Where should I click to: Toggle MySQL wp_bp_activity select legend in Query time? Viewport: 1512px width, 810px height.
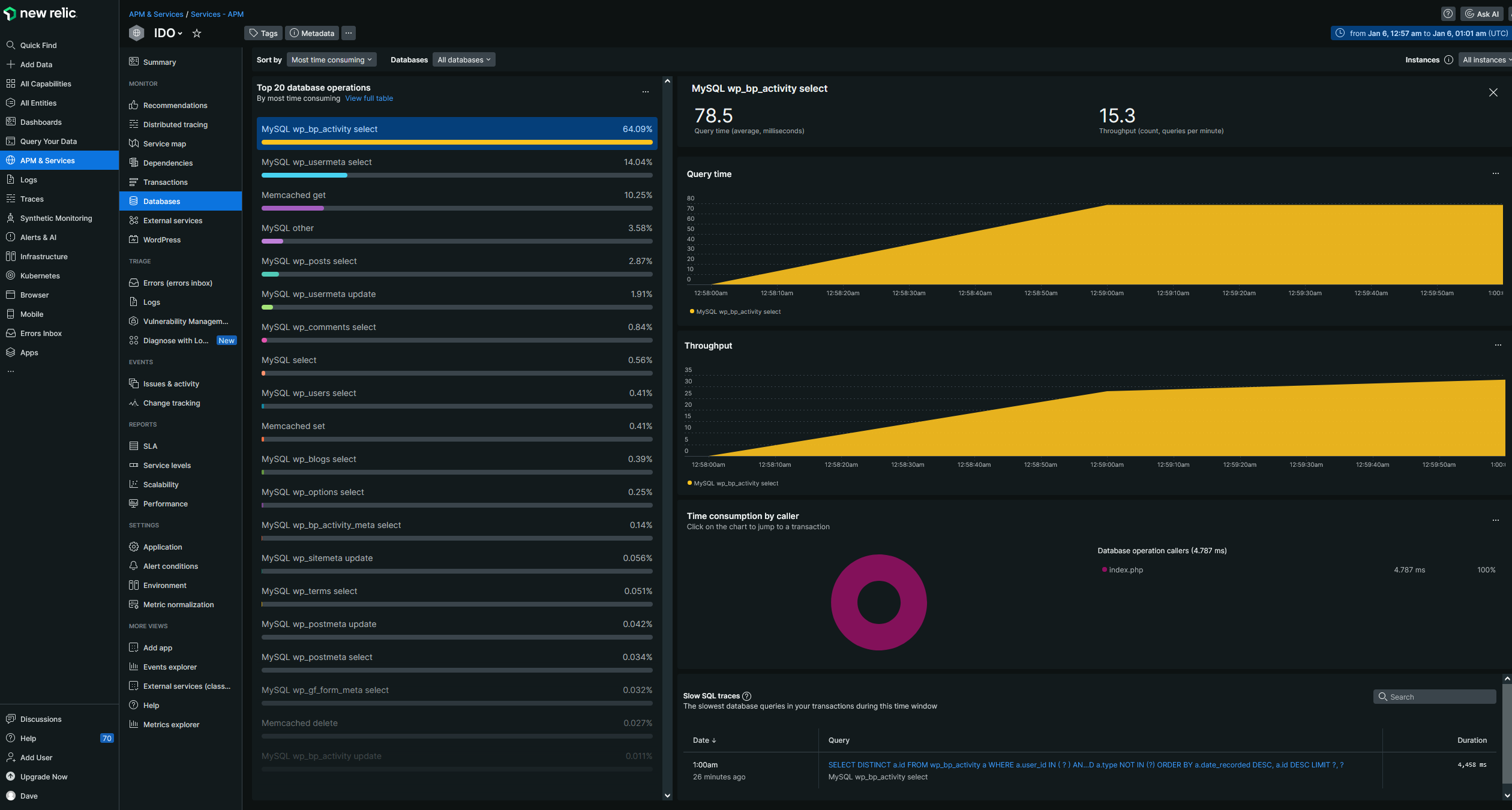click(735, 311)
